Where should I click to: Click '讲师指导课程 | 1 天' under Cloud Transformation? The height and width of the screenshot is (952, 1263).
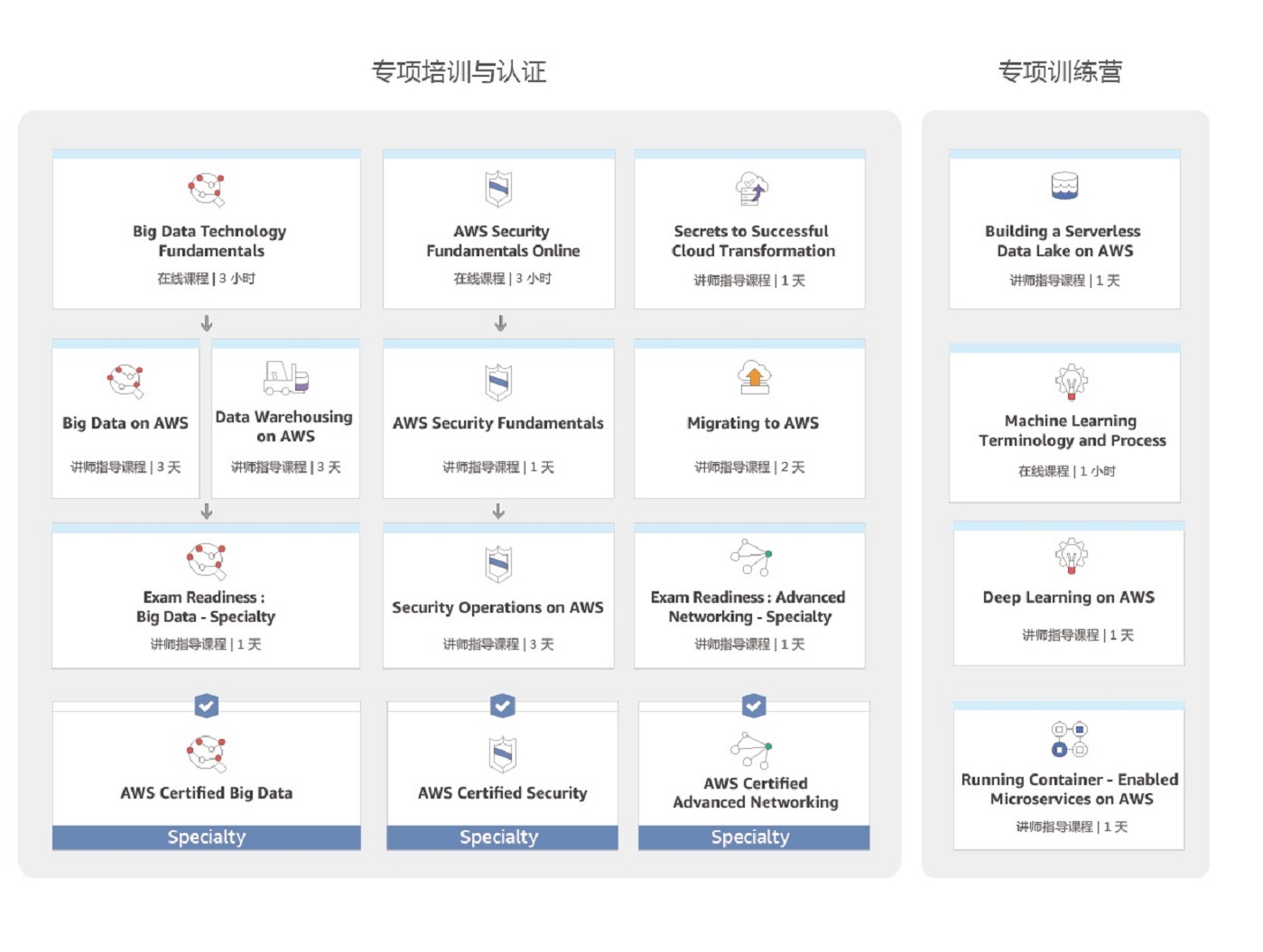[x=749, y=281]
